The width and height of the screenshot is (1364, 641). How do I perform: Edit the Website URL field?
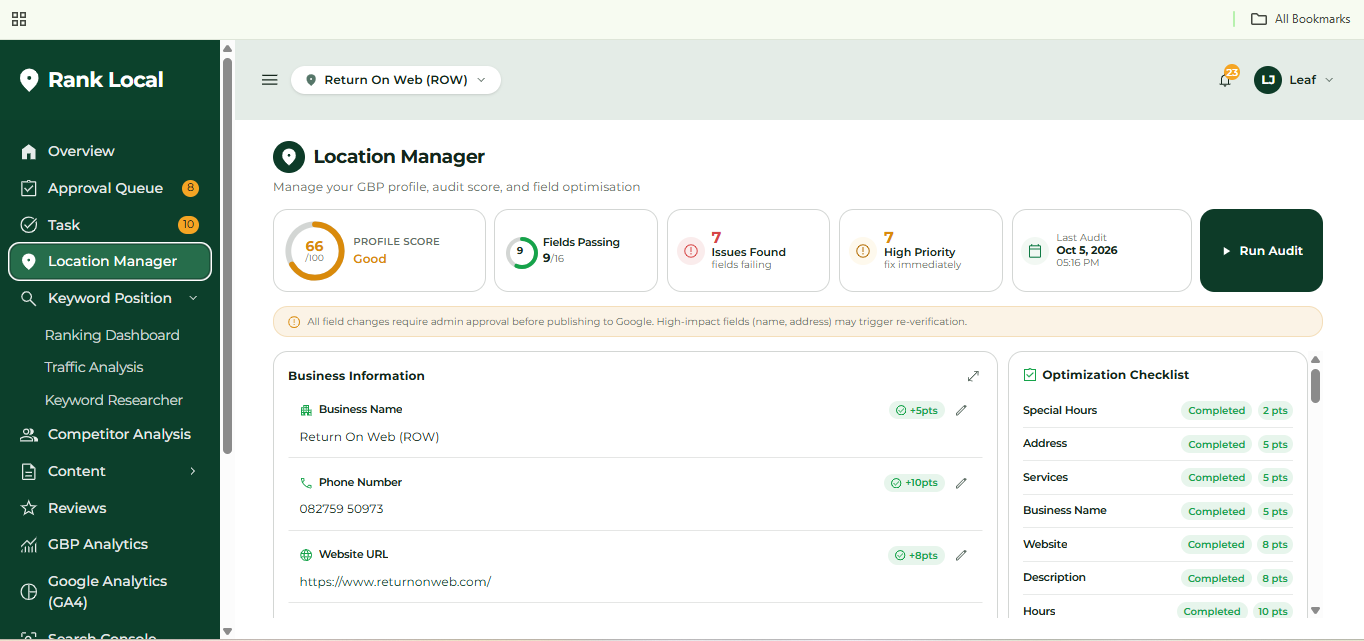tap(961, 555)
